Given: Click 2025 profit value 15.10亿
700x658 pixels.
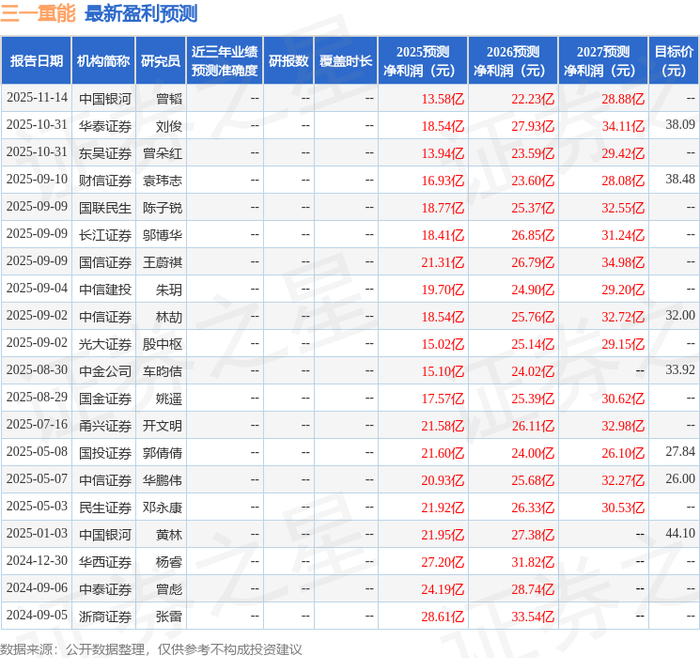Looking at the screenshot, I should click(443, 371).
